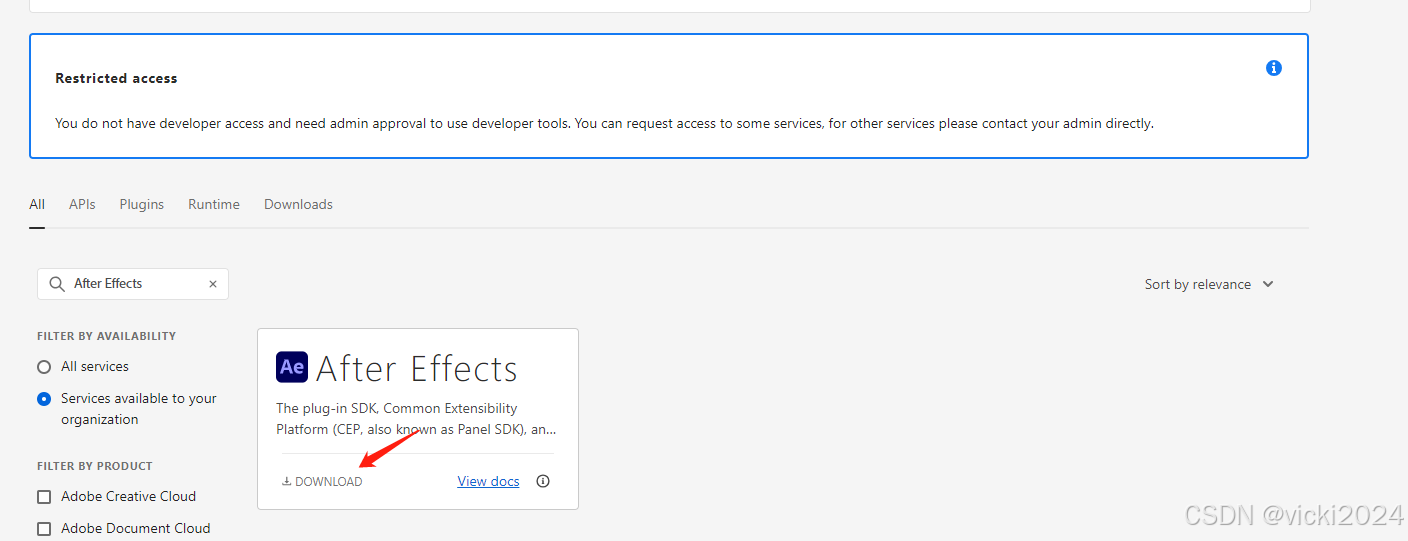Click the FILTER BY AVAILABILITY label

pyautogui.click(x=106, y=336)
